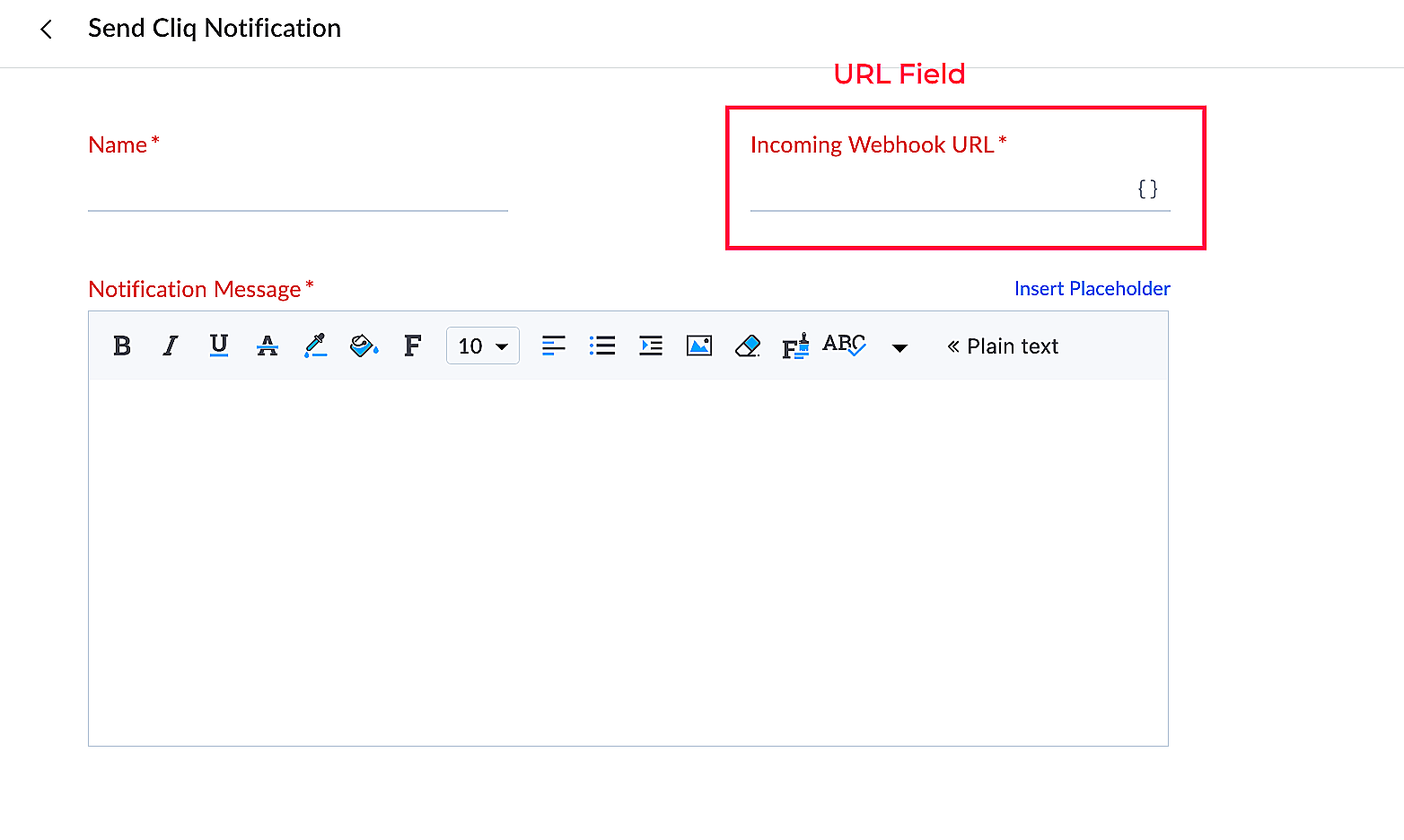Open the curly braces placeholder picker
Viewport: 1404px width, 840px height.
click(1147, 189)
